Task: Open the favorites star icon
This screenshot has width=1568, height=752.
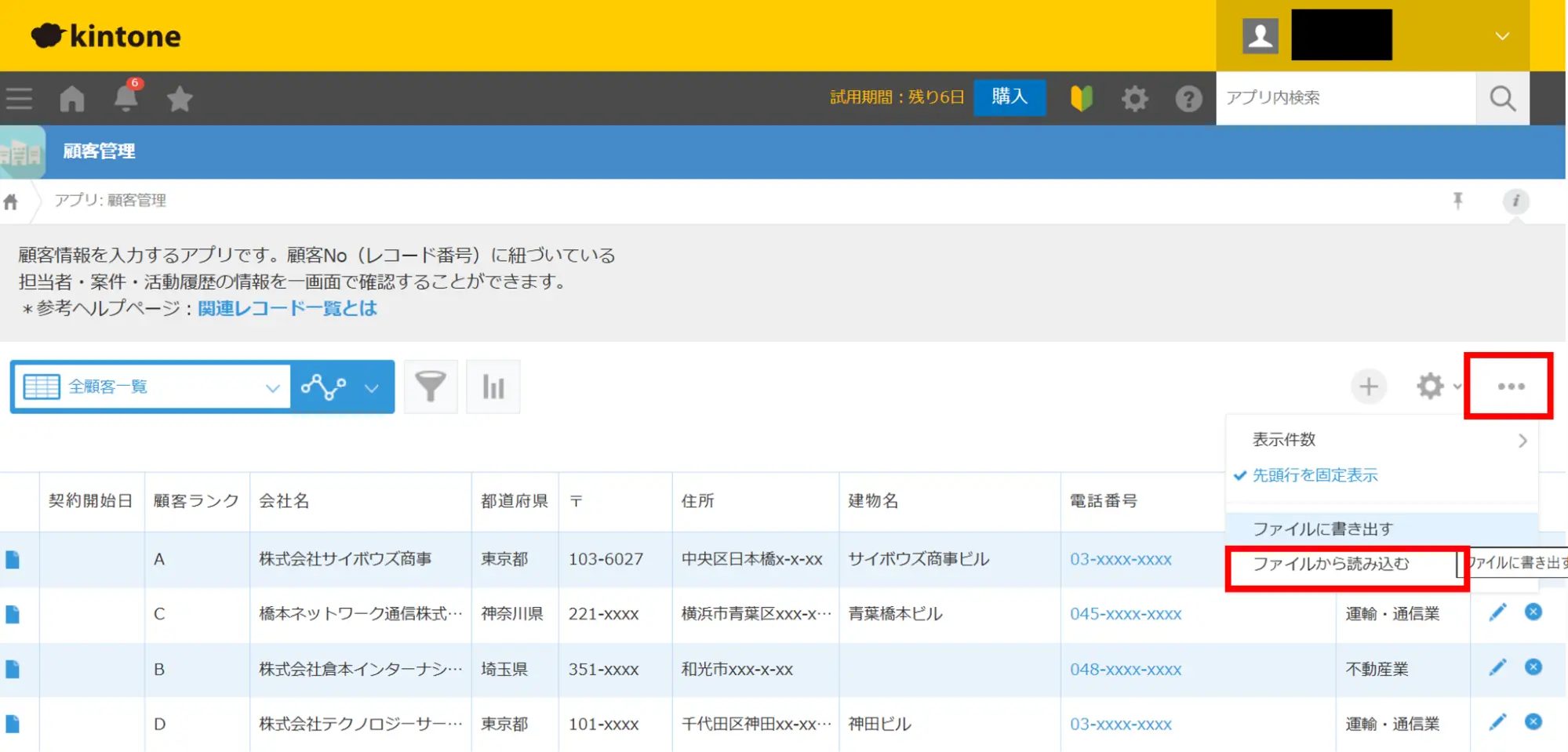Action: pos(180,99)
